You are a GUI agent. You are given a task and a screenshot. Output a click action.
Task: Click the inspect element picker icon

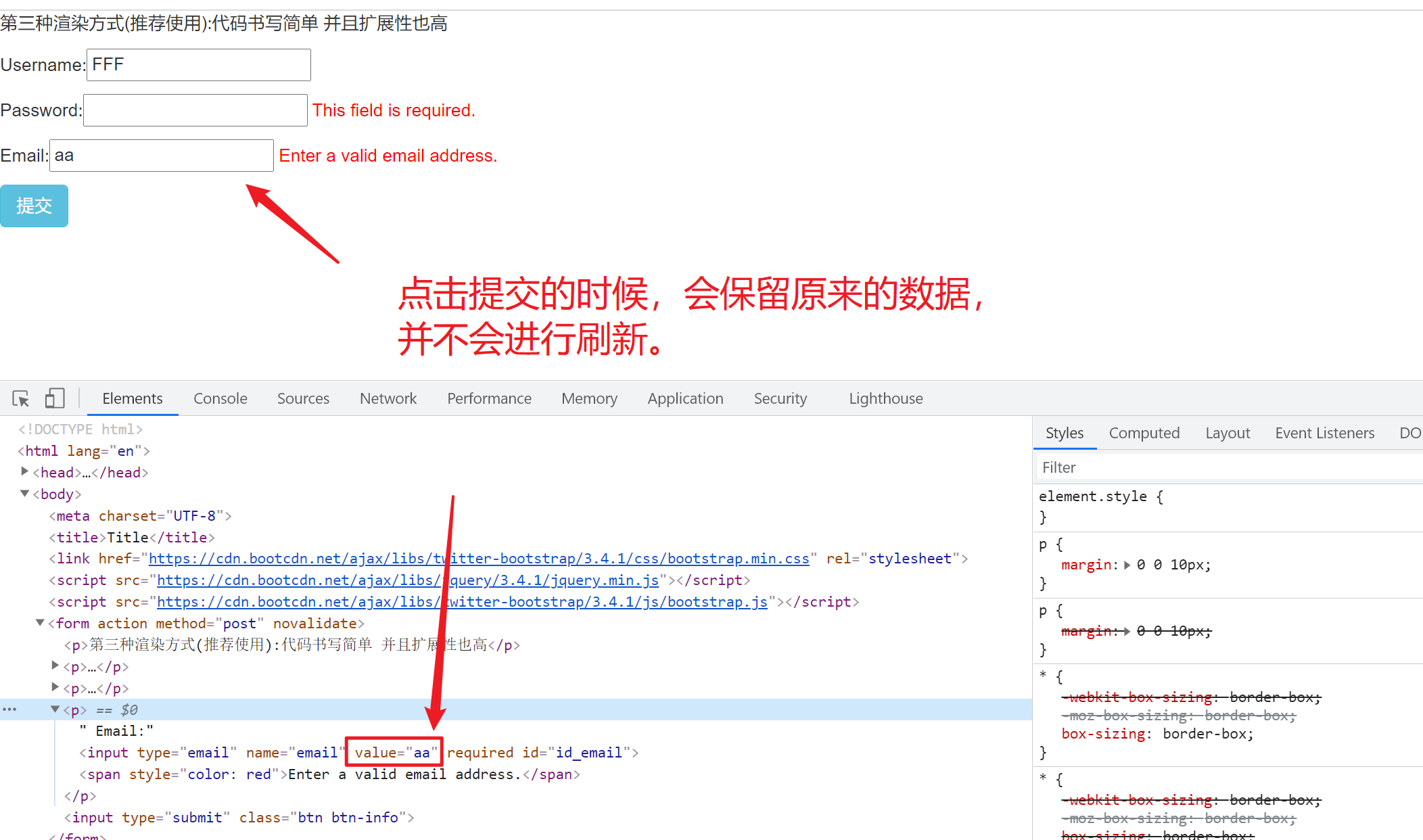tap(21, 398)
